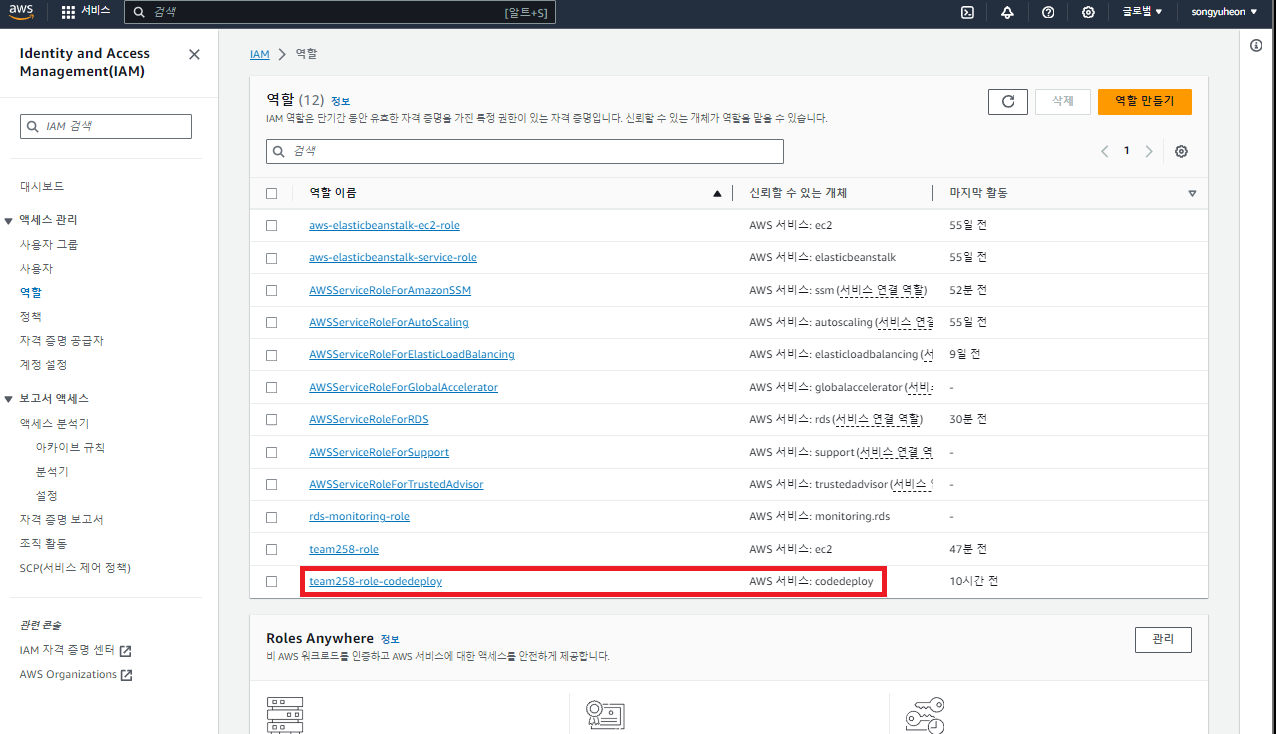Open 정보 link next to 역할 (12)
The width and height of the screenshot is (1276, 734).
[340, 101]
